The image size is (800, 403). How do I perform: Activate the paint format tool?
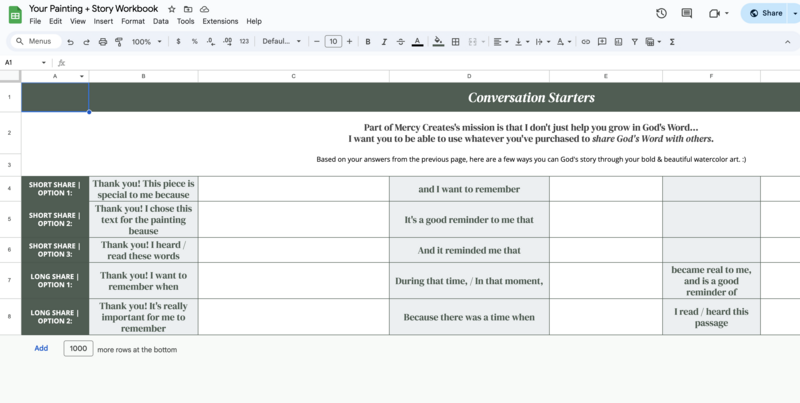pyautogui.click(x=119, y=42)
